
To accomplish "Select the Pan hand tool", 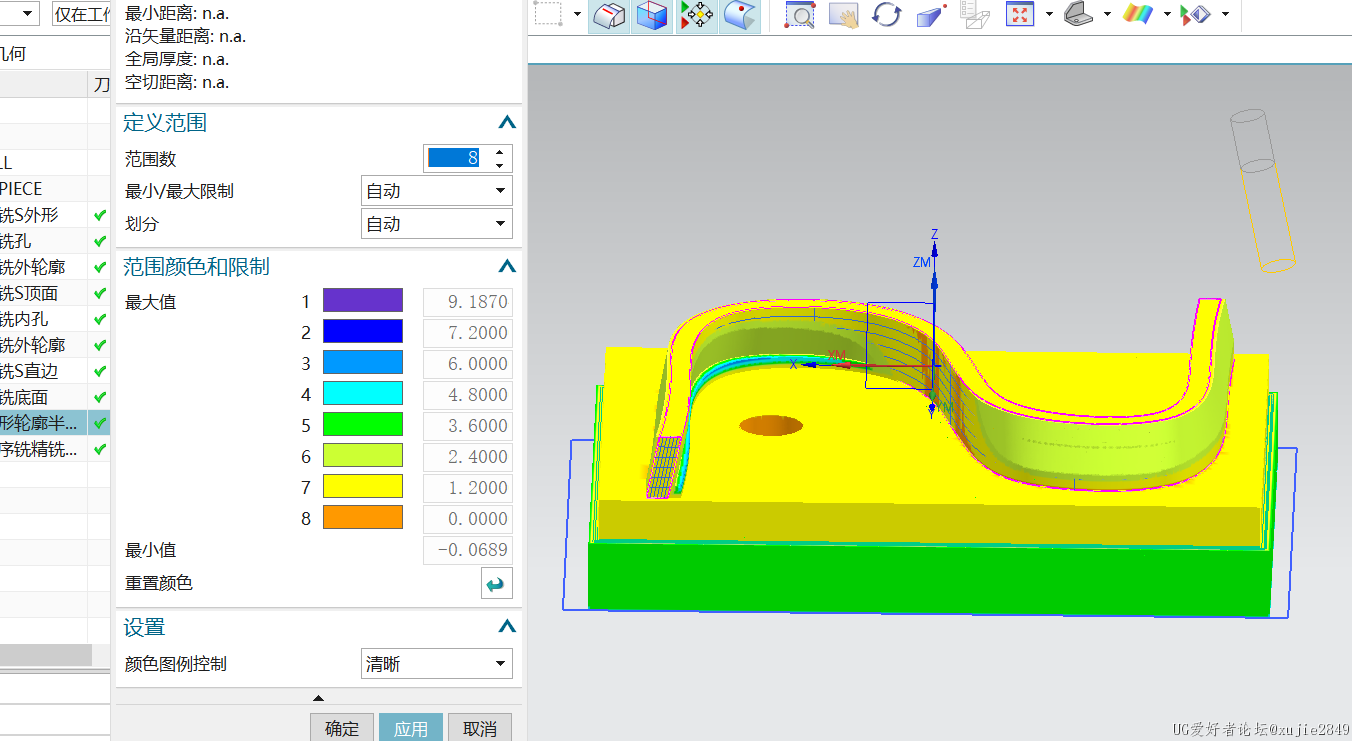I will pos(844,15).
